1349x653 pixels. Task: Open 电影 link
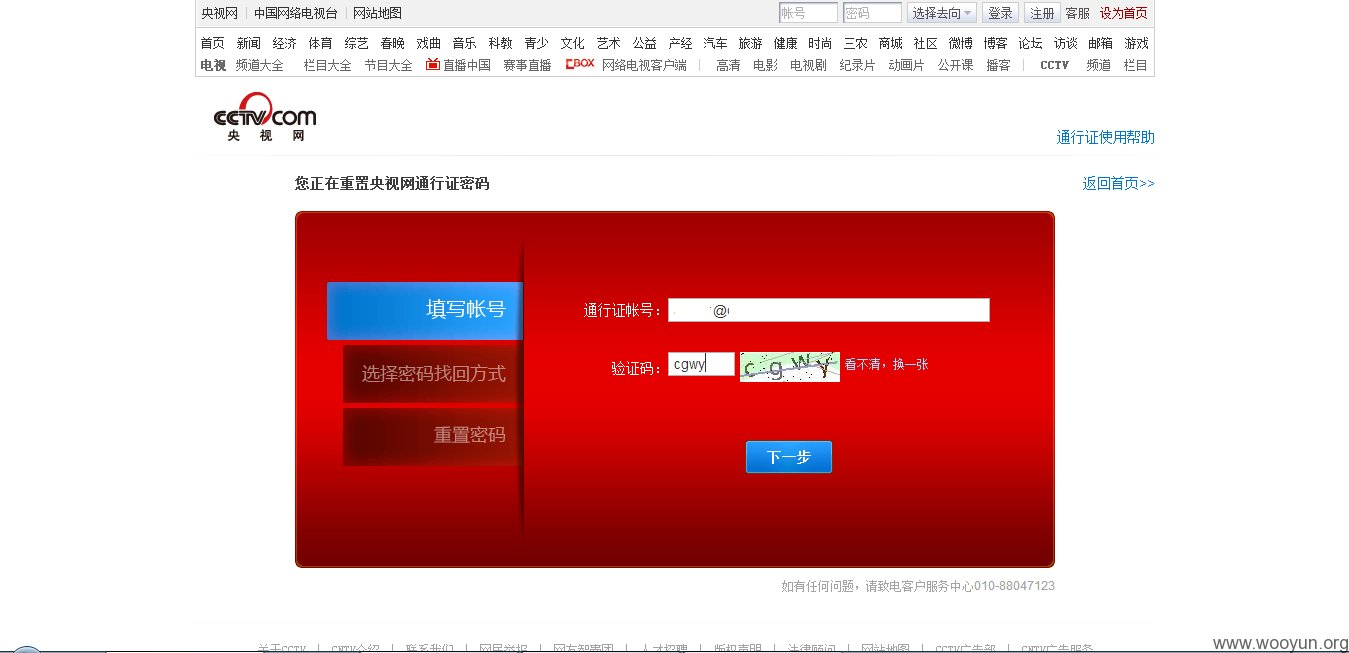coord(765,65)
